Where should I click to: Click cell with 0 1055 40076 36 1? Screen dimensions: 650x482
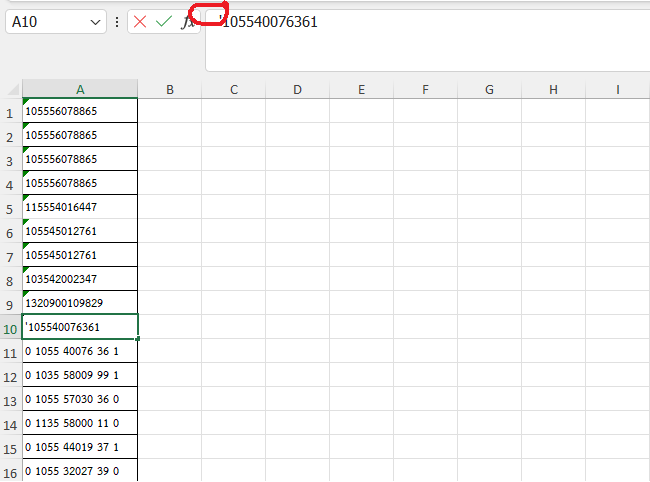tap(80, 351)
